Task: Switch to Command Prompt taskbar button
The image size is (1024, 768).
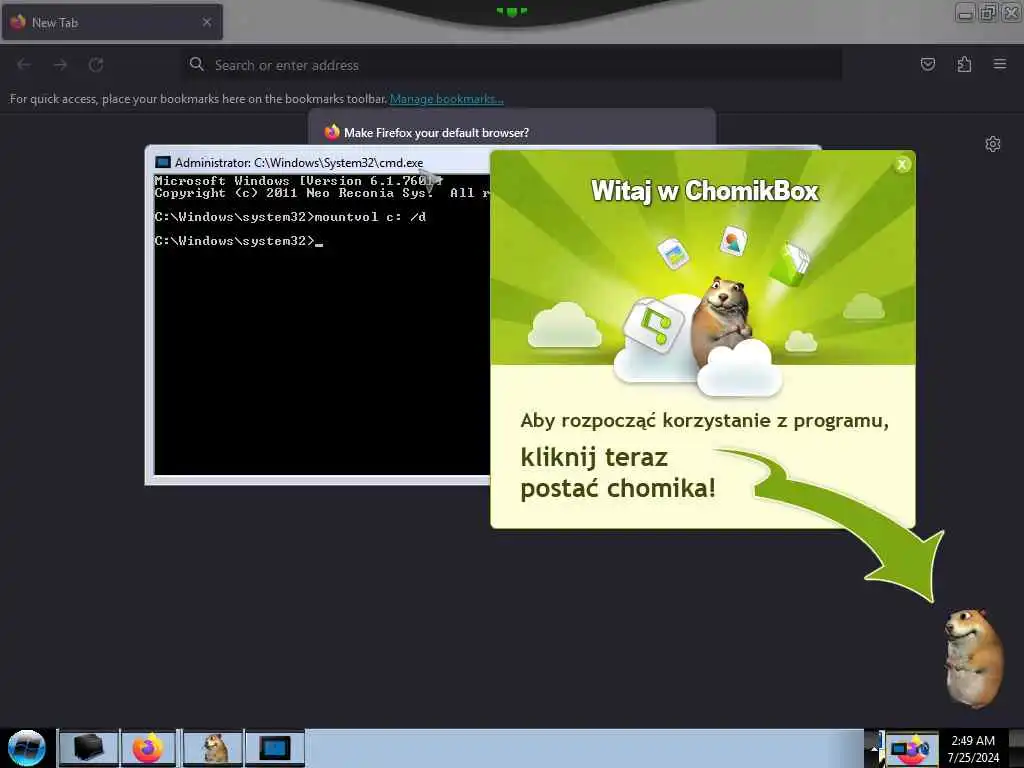Action: click(275, 748)
